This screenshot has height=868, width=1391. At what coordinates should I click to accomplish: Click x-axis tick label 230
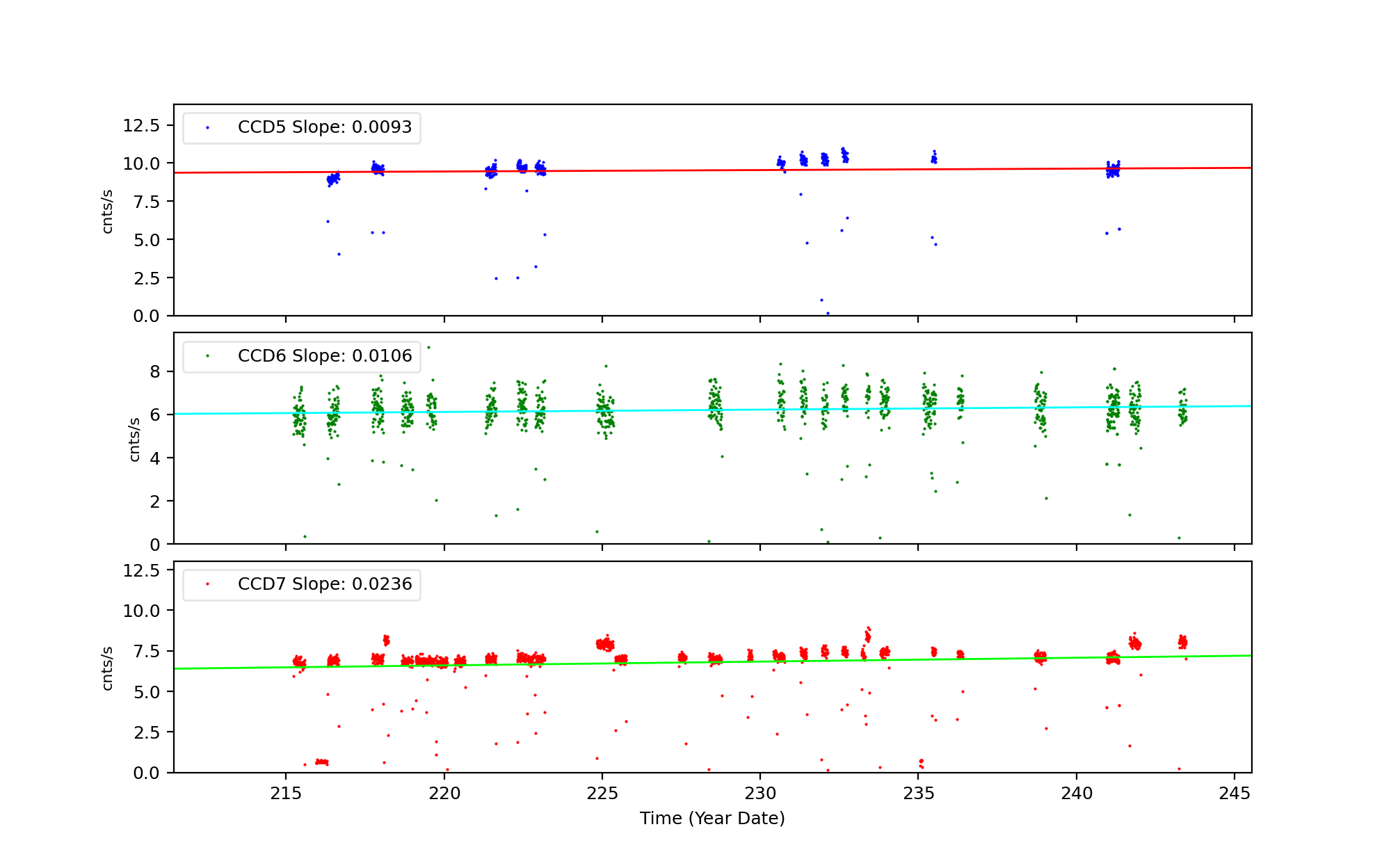tap(760, 794)
